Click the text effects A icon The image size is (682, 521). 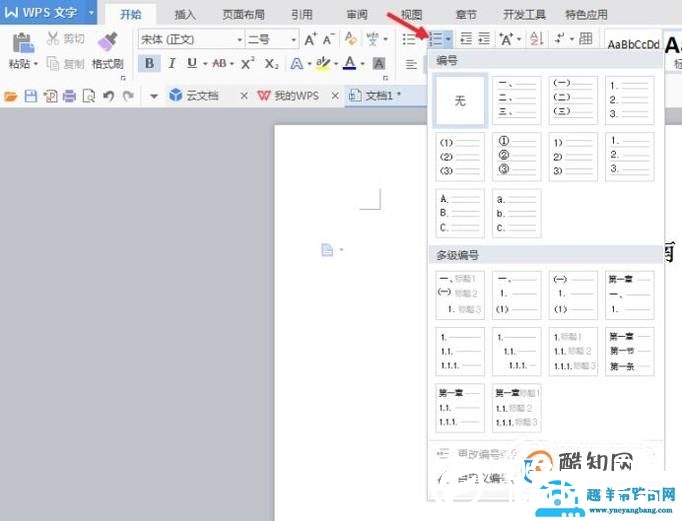click(x=297, y=64)
